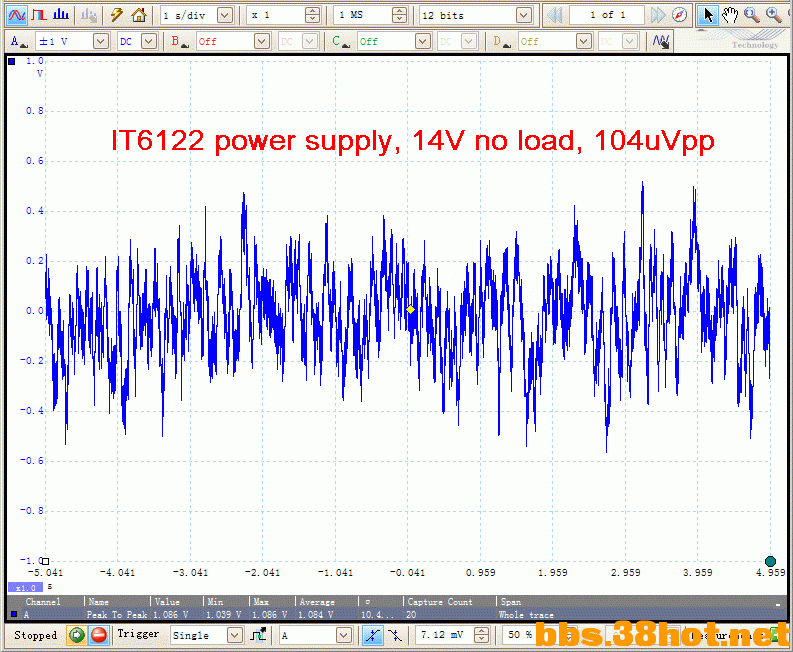Open Channel C options button
The width and height of the screenshot is (793, 652).
pyautogui.click(x=340, y=42)
